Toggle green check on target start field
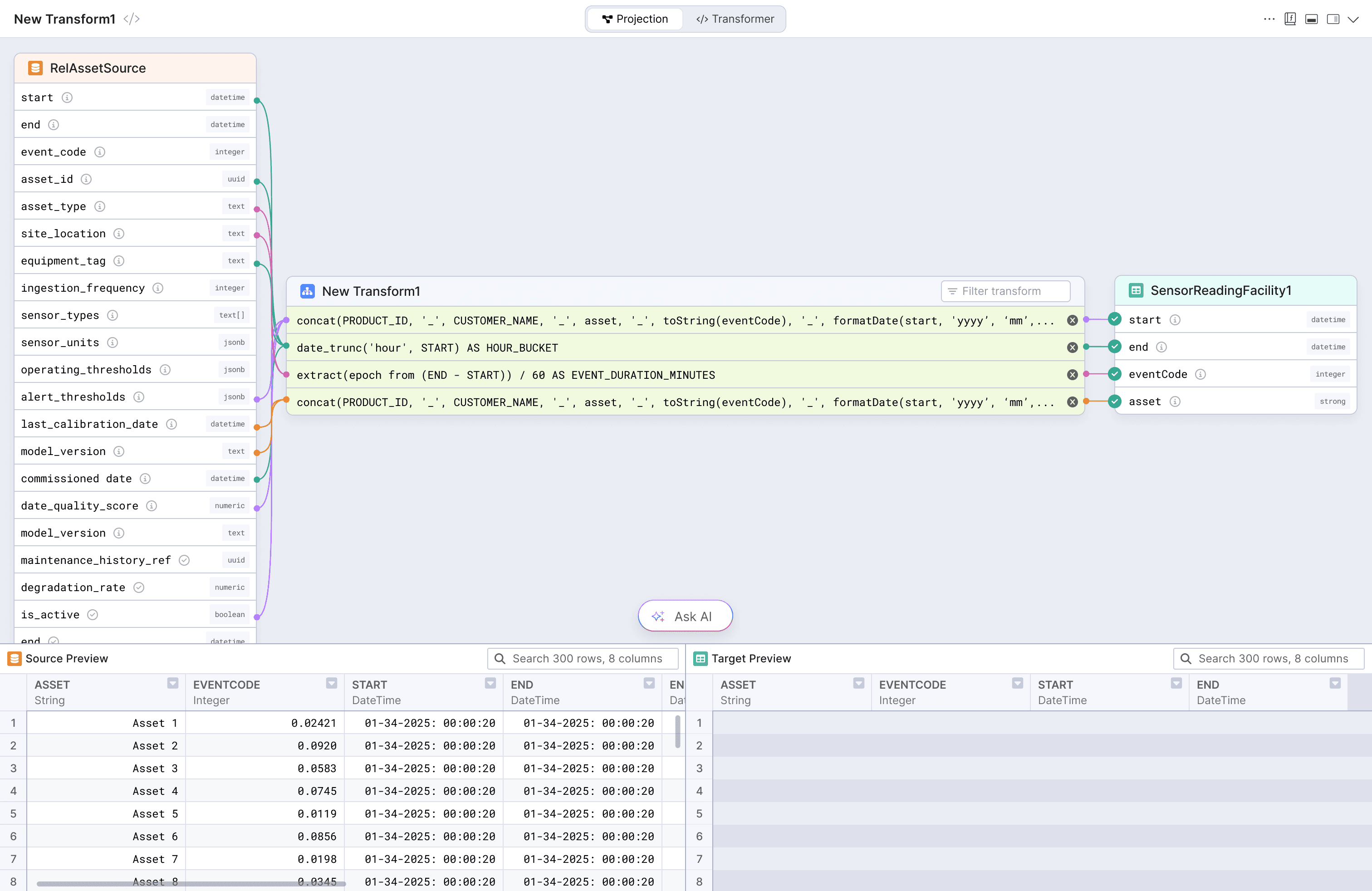The height and width of the screenshot is (891, 1372). 1114,319
